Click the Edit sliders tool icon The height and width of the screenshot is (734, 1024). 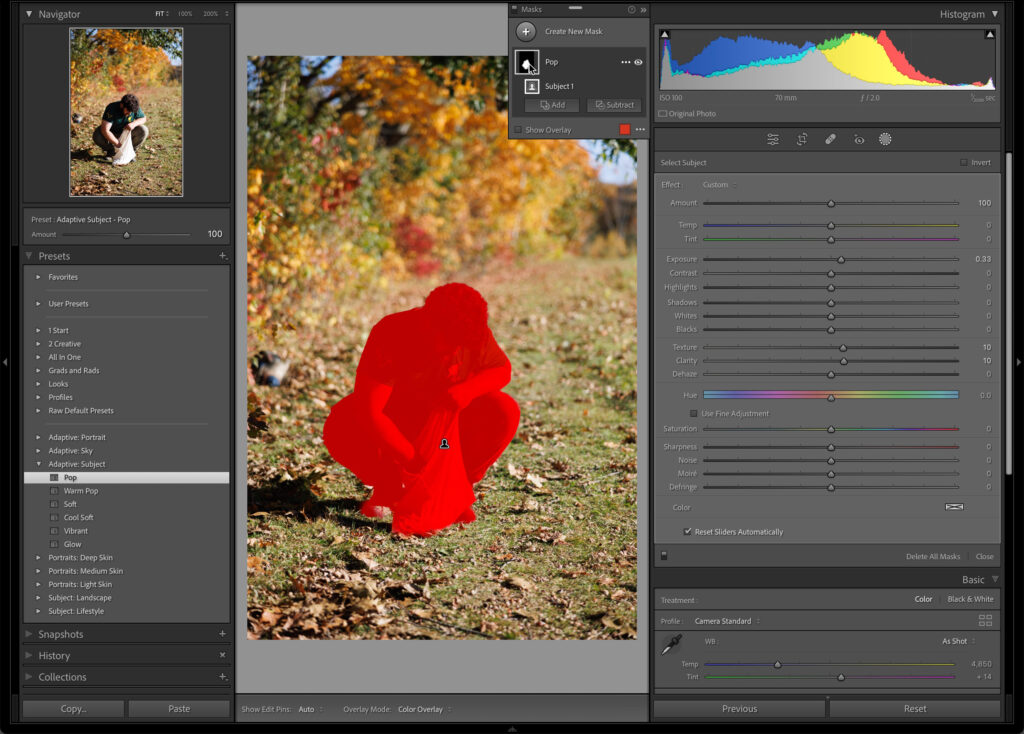(773, 140)
